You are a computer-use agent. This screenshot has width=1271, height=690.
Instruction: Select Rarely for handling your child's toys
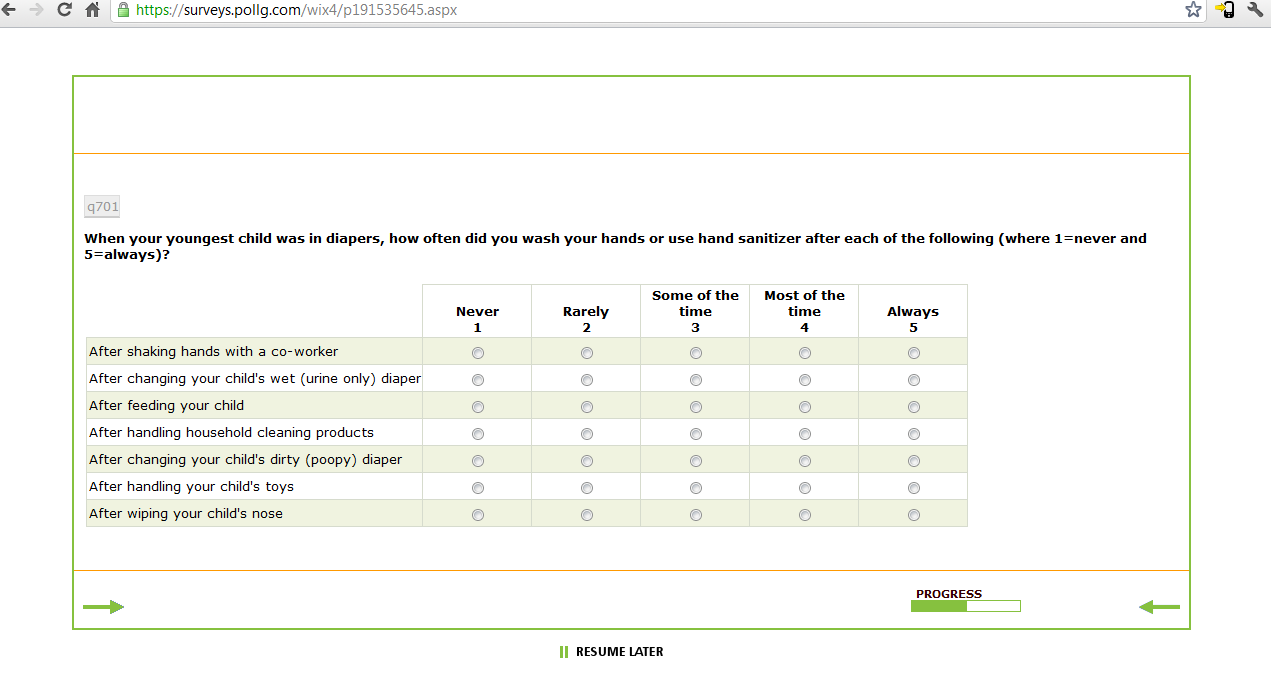point(586,488)
